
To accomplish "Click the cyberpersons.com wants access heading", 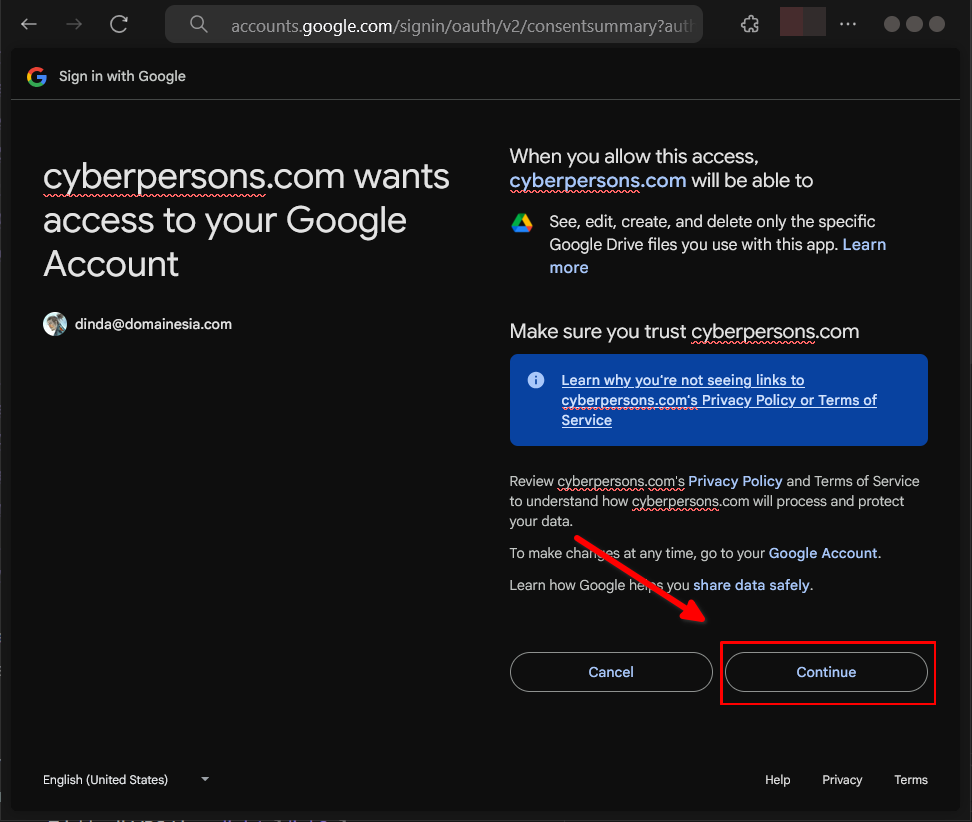I will coord(246,220).
